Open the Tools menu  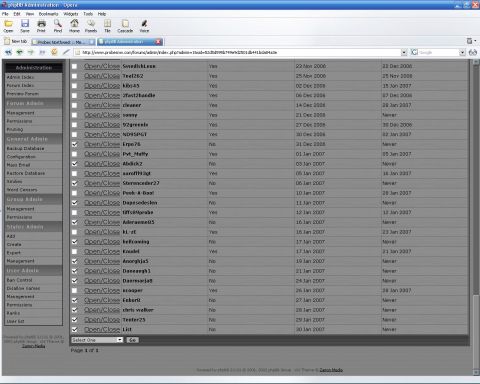88,14
